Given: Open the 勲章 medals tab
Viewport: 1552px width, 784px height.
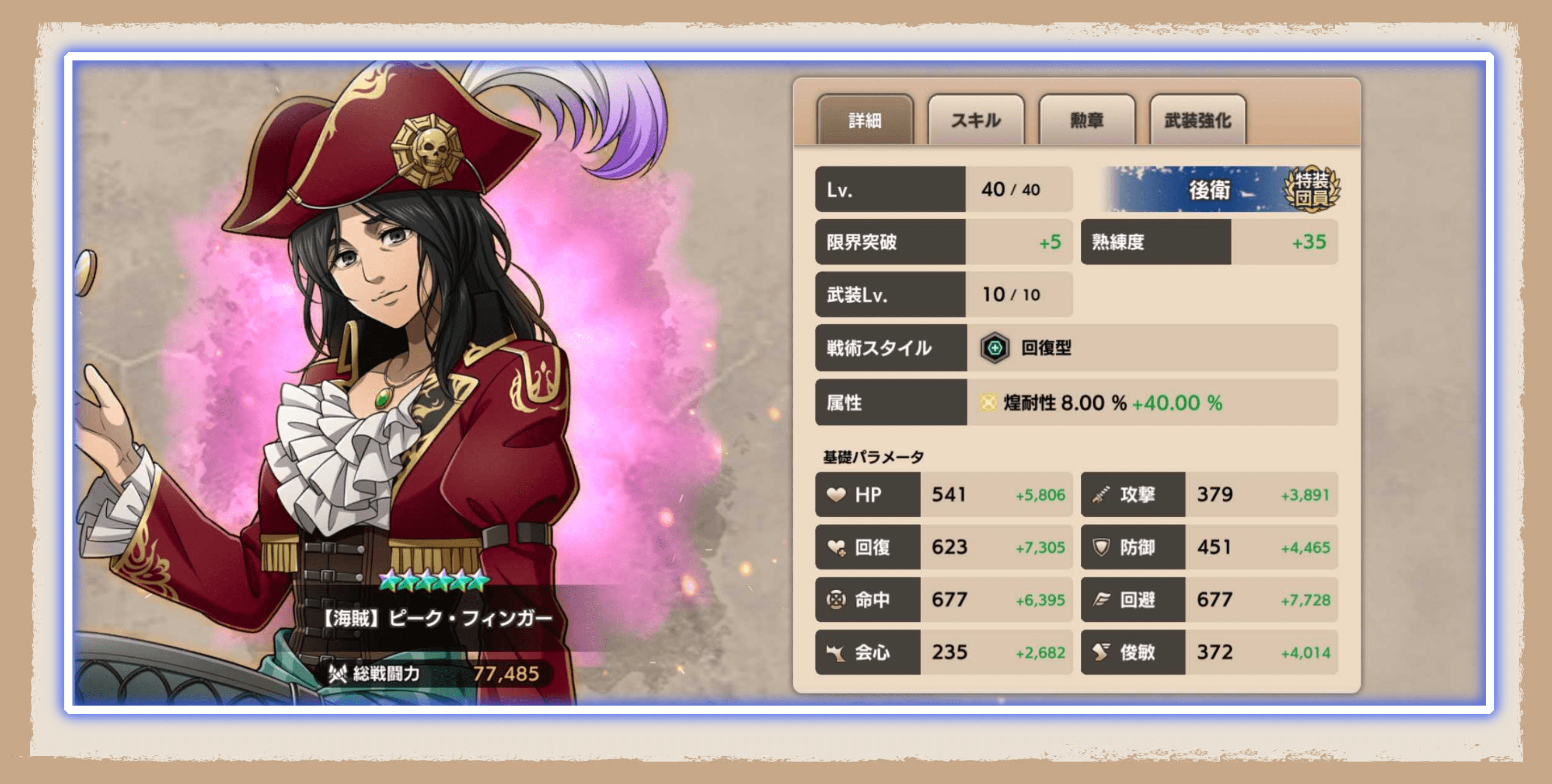Looking at the screenshot, I should 1087,120.
